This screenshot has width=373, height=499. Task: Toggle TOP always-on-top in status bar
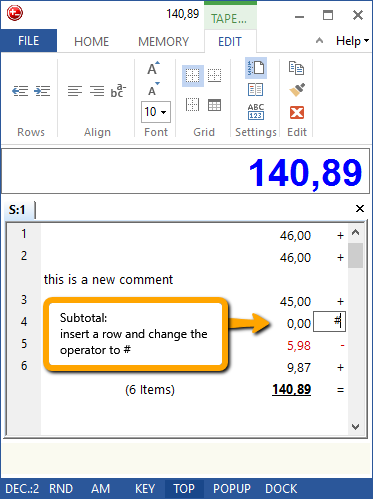pyautogui.click(x=184, y=489)
